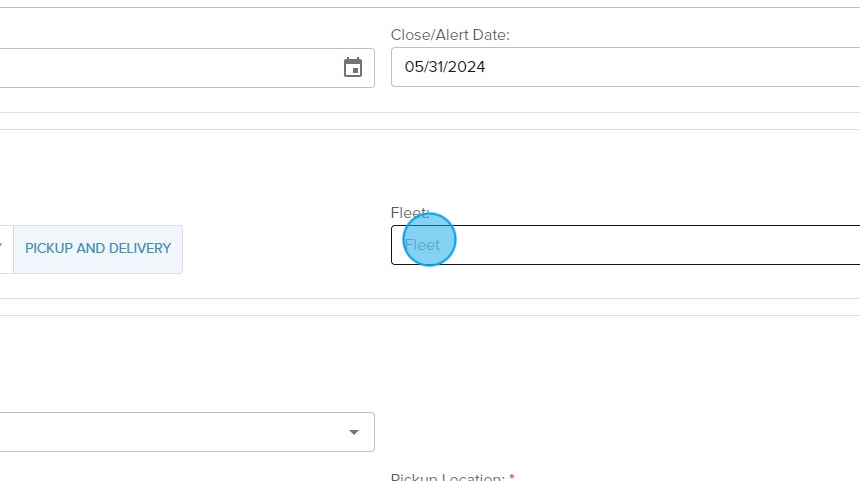Click the Fleet placeholder text
Screen dimensions: 860x481
[422, 245]
